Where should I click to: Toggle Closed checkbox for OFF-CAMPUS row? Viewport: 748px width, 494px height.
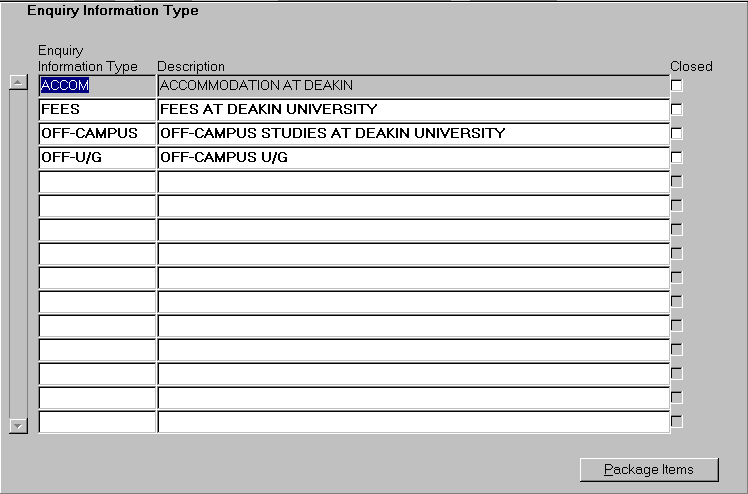[677, 134]
